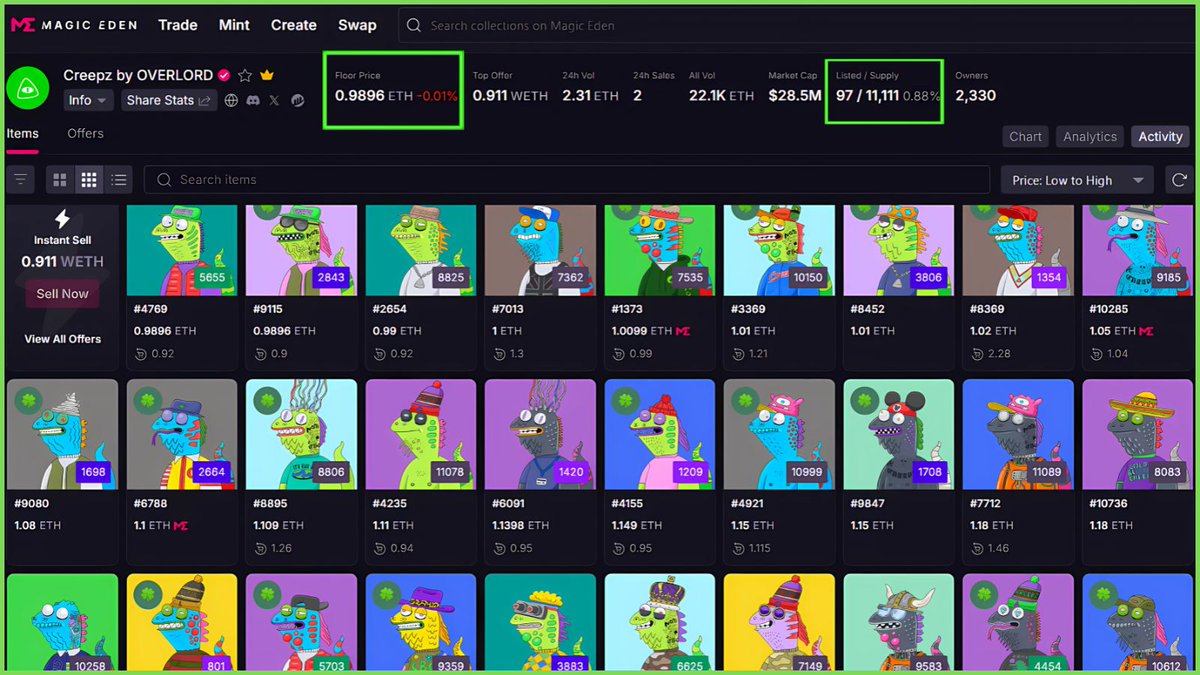The width and height of the screenshot is (1200, 675).
Task: Open the Creepz #4769 thumbnail
Action: [x=182, y=250]
